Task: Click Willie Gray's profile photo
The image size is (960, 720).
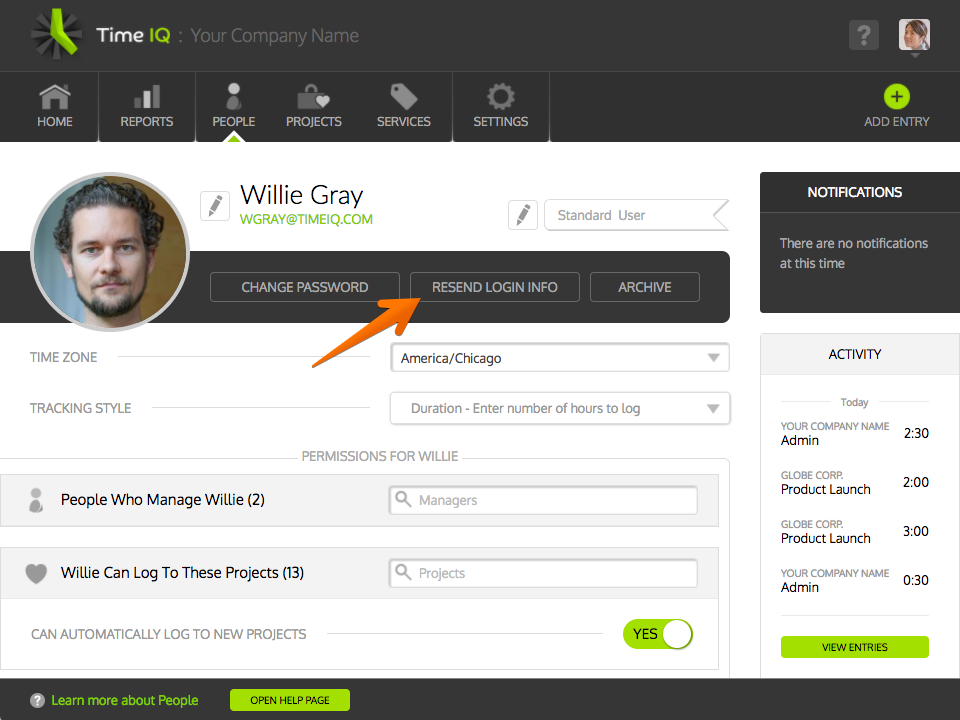Action: 110,252
